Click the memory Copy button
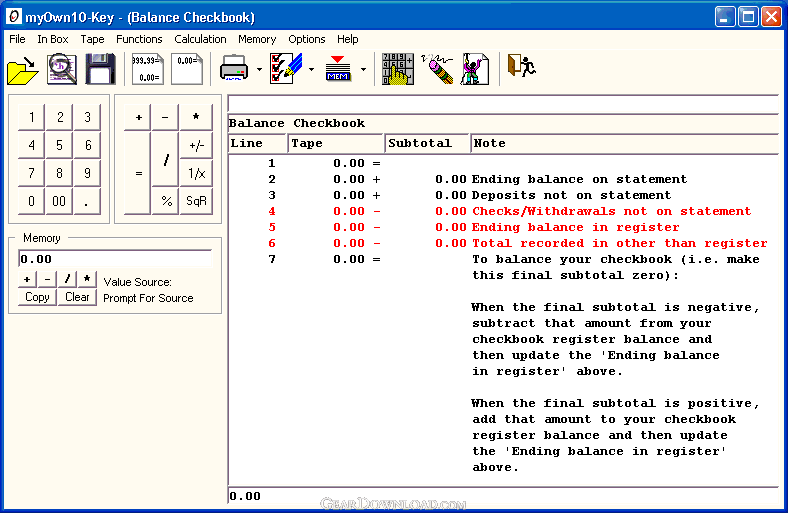Image resolution: width=788 pixels, height=513 pixels. 37,297
